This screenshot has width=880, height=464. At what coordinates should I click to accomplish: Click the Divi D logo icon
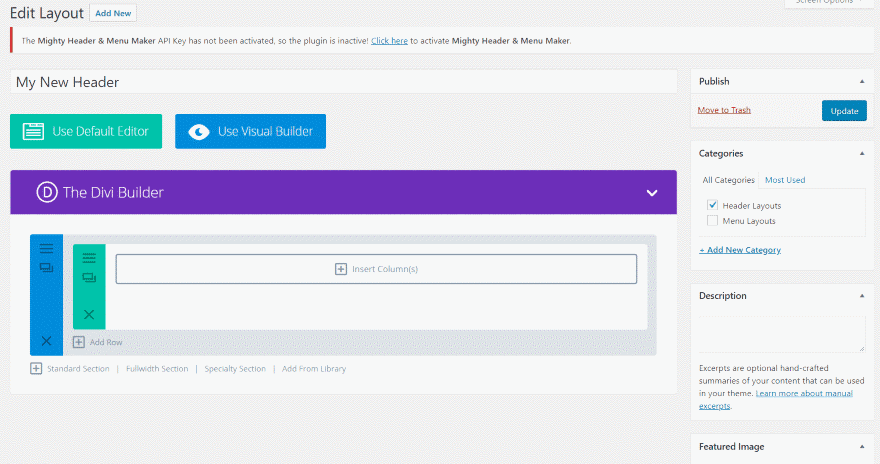(47, 192)
